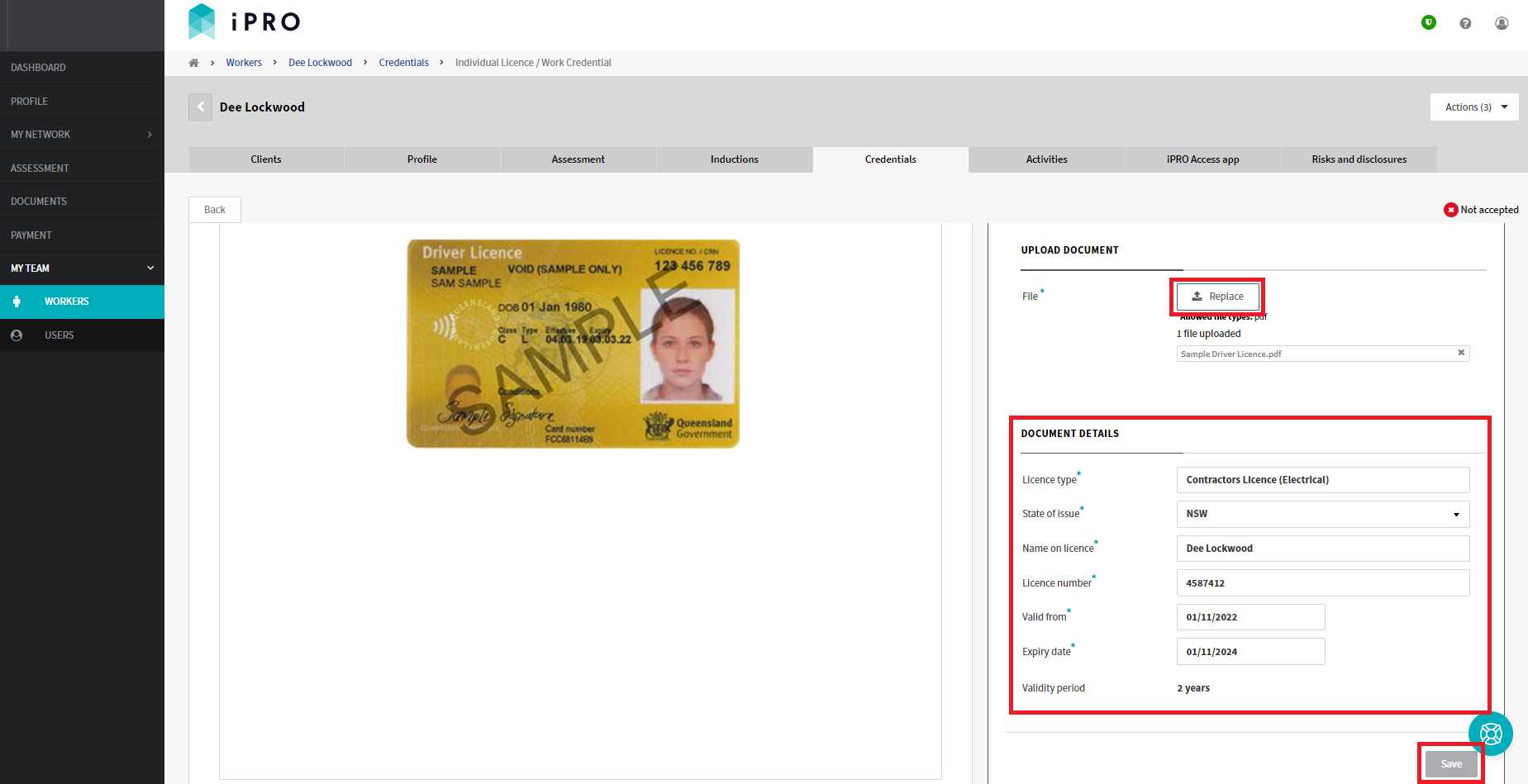1528x784 pixels.
Task: Open the user account icon
Action: pos(1502,23)
